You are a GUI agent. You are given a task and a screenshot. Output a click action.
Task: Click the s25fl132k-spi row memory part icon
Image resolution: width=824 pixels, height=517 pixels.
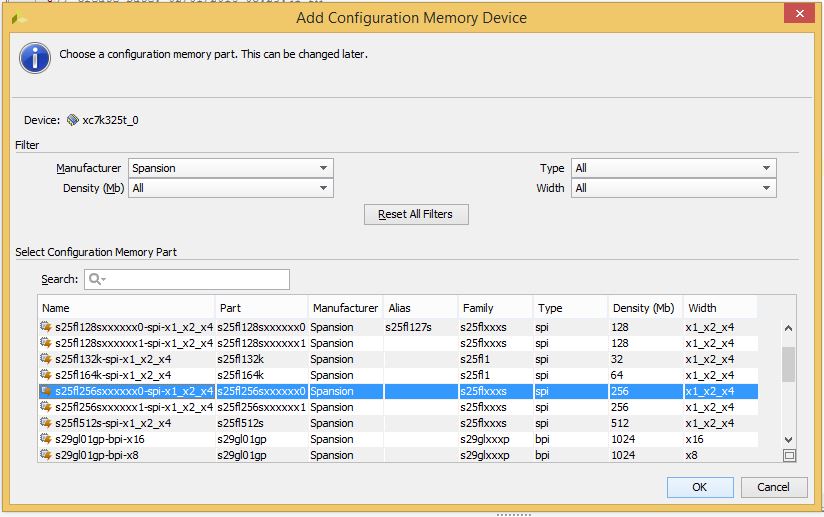point(46,359)
